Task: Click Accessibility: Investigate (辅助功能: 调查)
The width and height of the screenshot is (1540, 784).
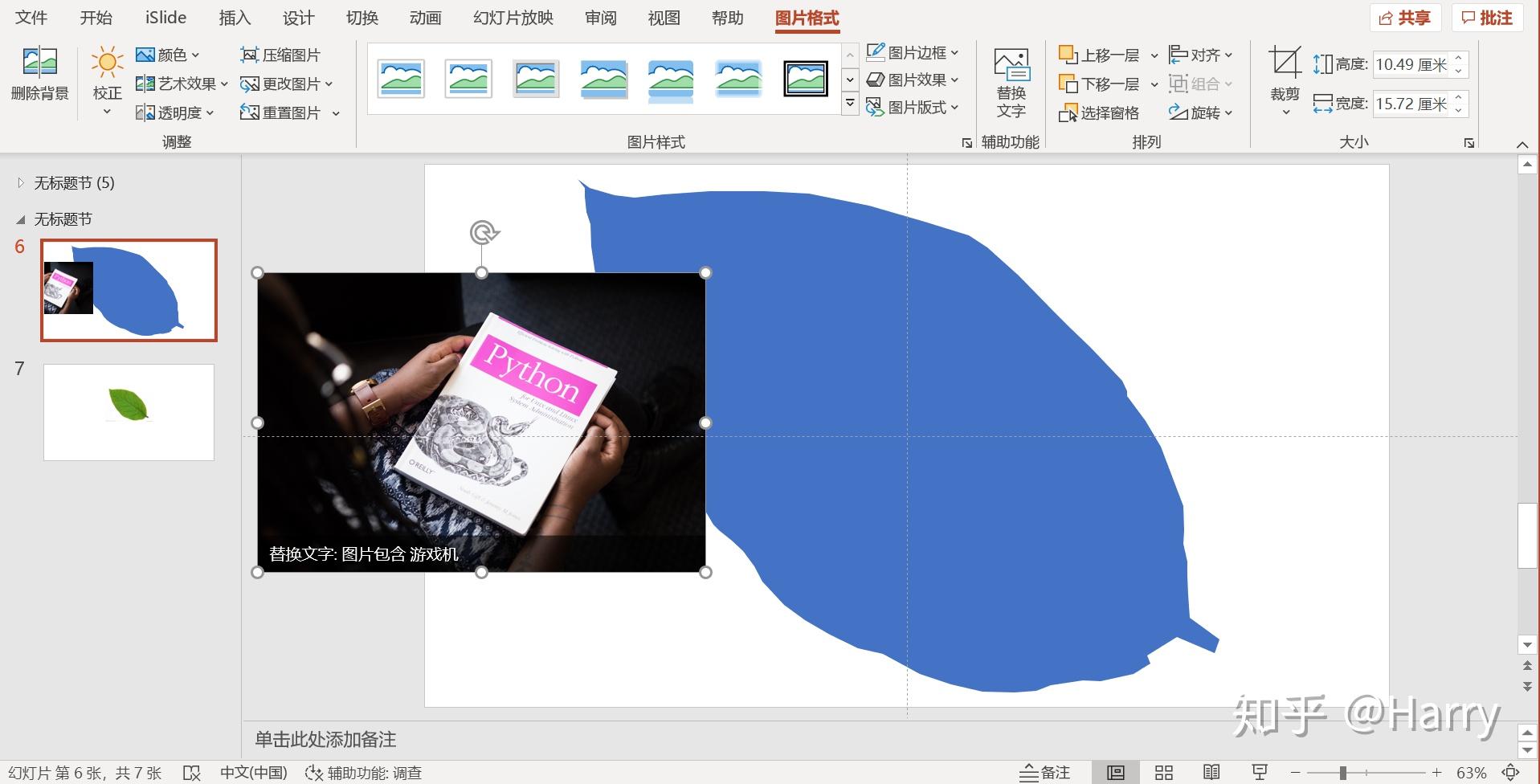Action: point(364,773)
